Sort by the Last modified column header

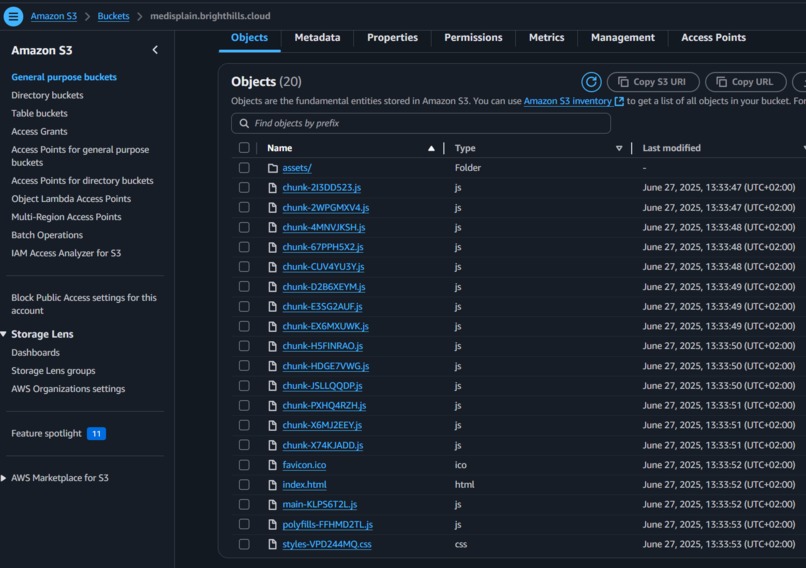coord(671,148)
